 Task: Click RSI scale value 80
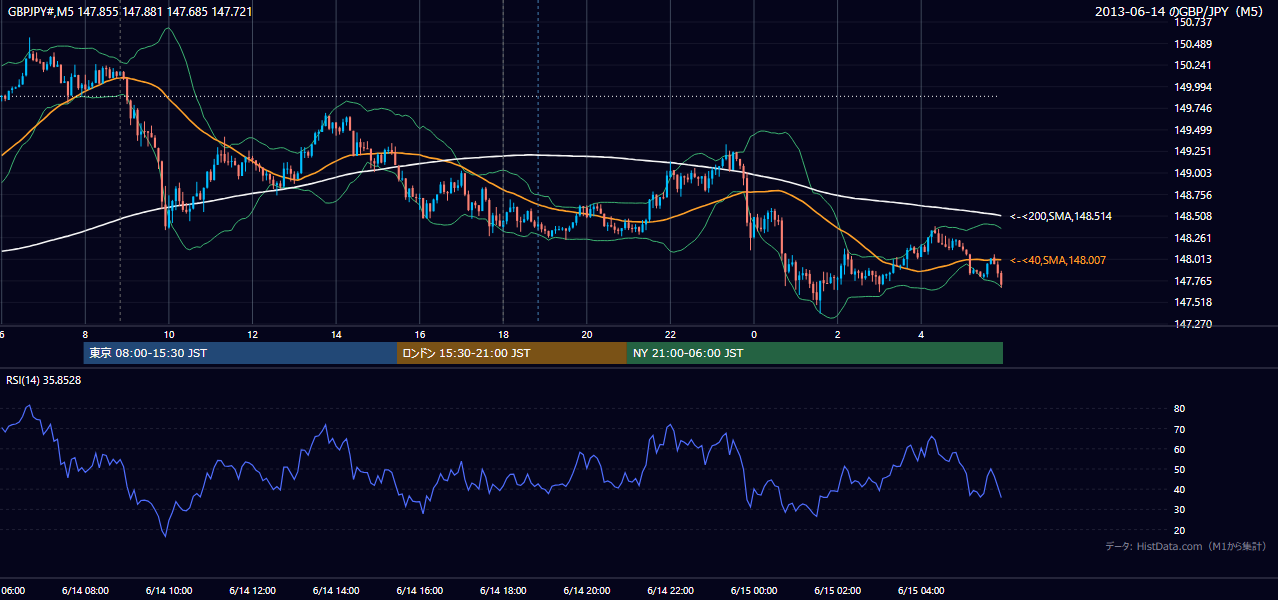(x=1180, y=409)
